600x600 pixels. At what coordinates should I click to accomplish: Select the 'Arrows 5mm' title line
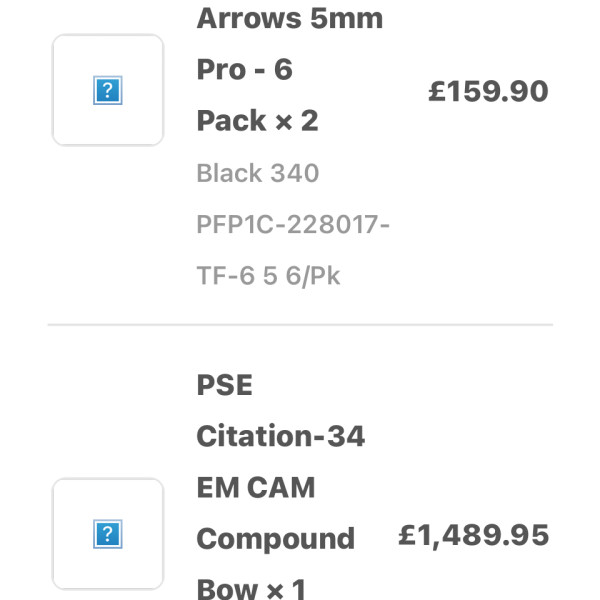pos(290,18)
